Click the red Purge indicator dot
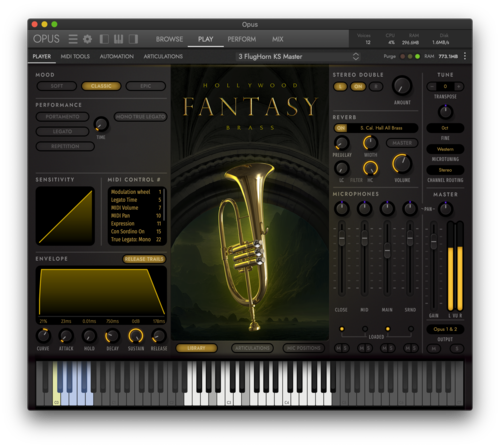Viewport: 500px width, 447px height. 402,56
